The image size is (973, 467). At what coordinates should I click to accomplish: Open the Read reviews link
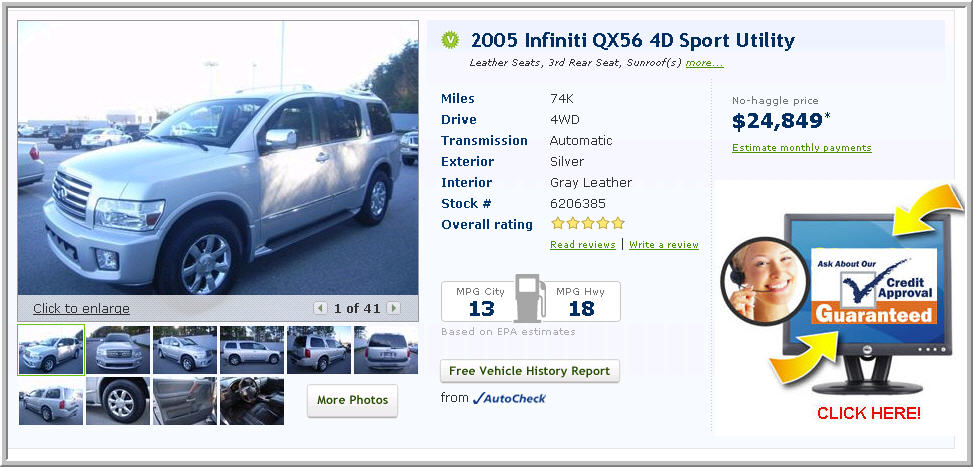tap(583, 244)
